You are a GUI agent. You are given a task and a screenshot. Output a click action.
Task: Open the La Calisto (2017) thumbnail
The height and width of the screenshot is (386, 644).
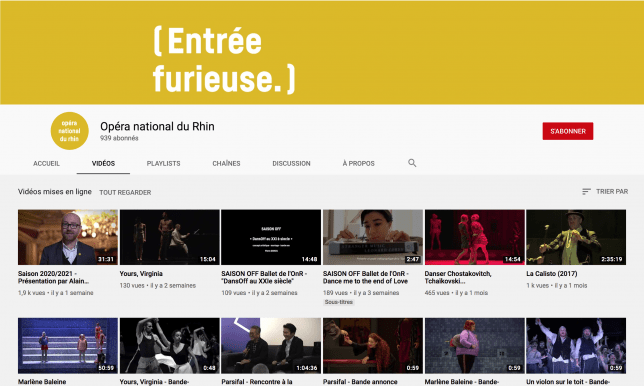[576, 237]
